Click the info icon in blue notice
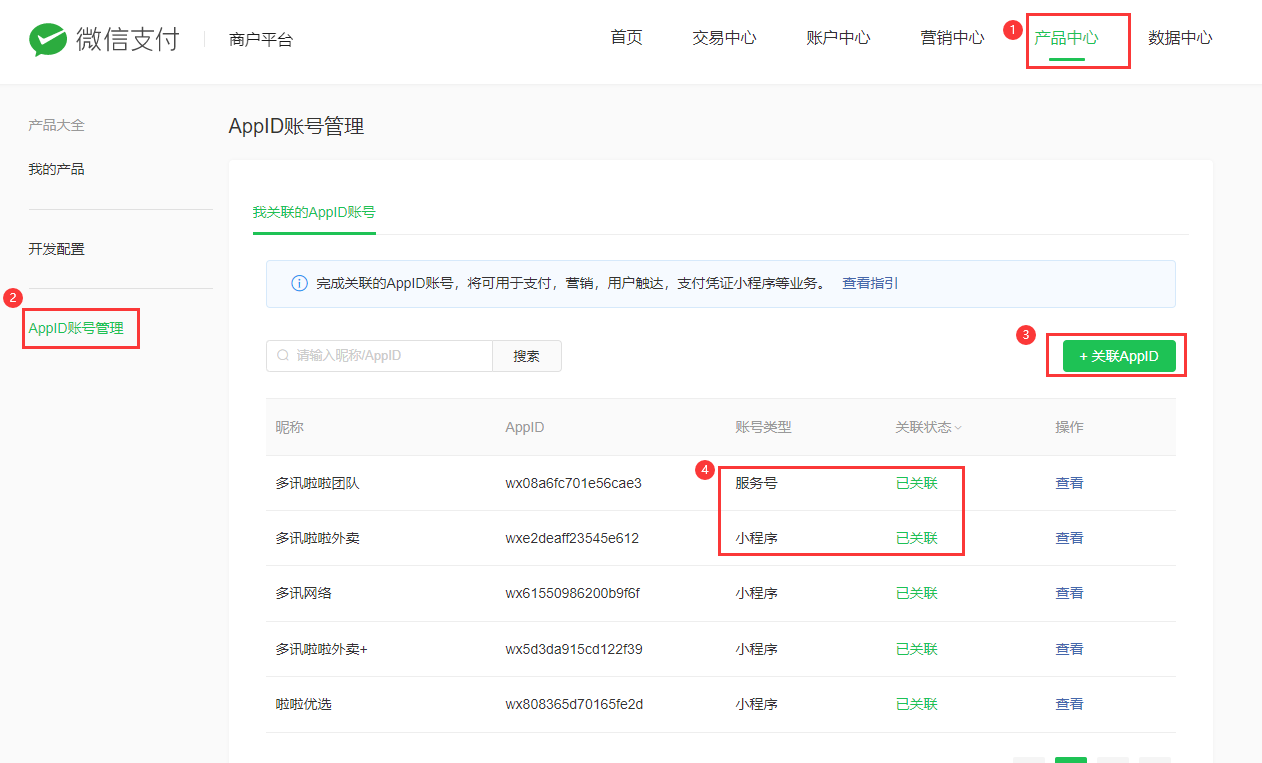This screenshot has height=763, width=1262. 299,283
